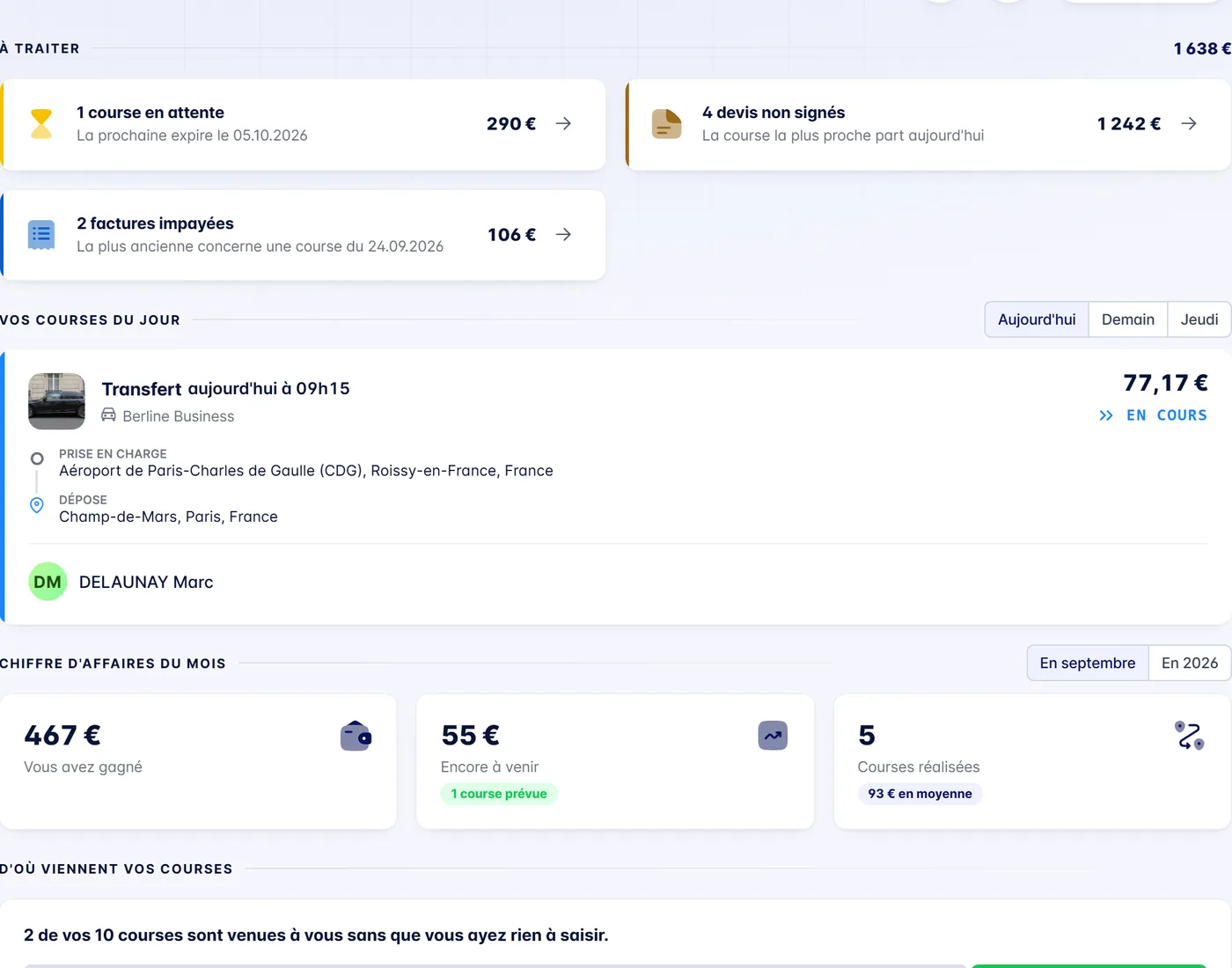
Task: Click text about course du 24.09.2026
Action: (x=260, y=246)
